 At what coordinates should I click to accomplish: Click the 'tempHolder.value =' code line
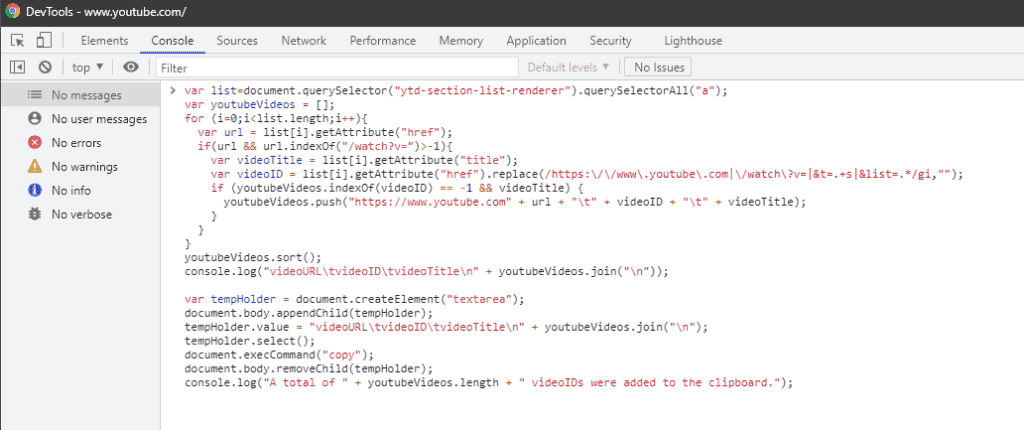(446, 327)
